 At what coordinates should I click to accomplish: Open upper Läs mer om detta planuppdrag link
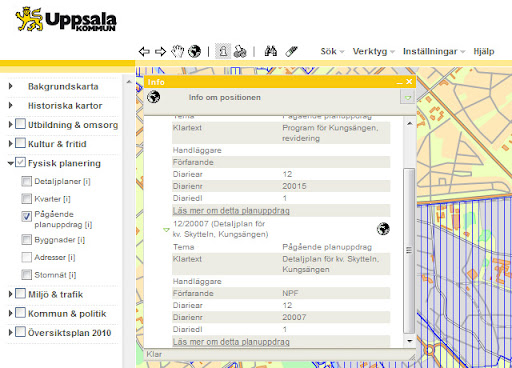pos(231,211)
